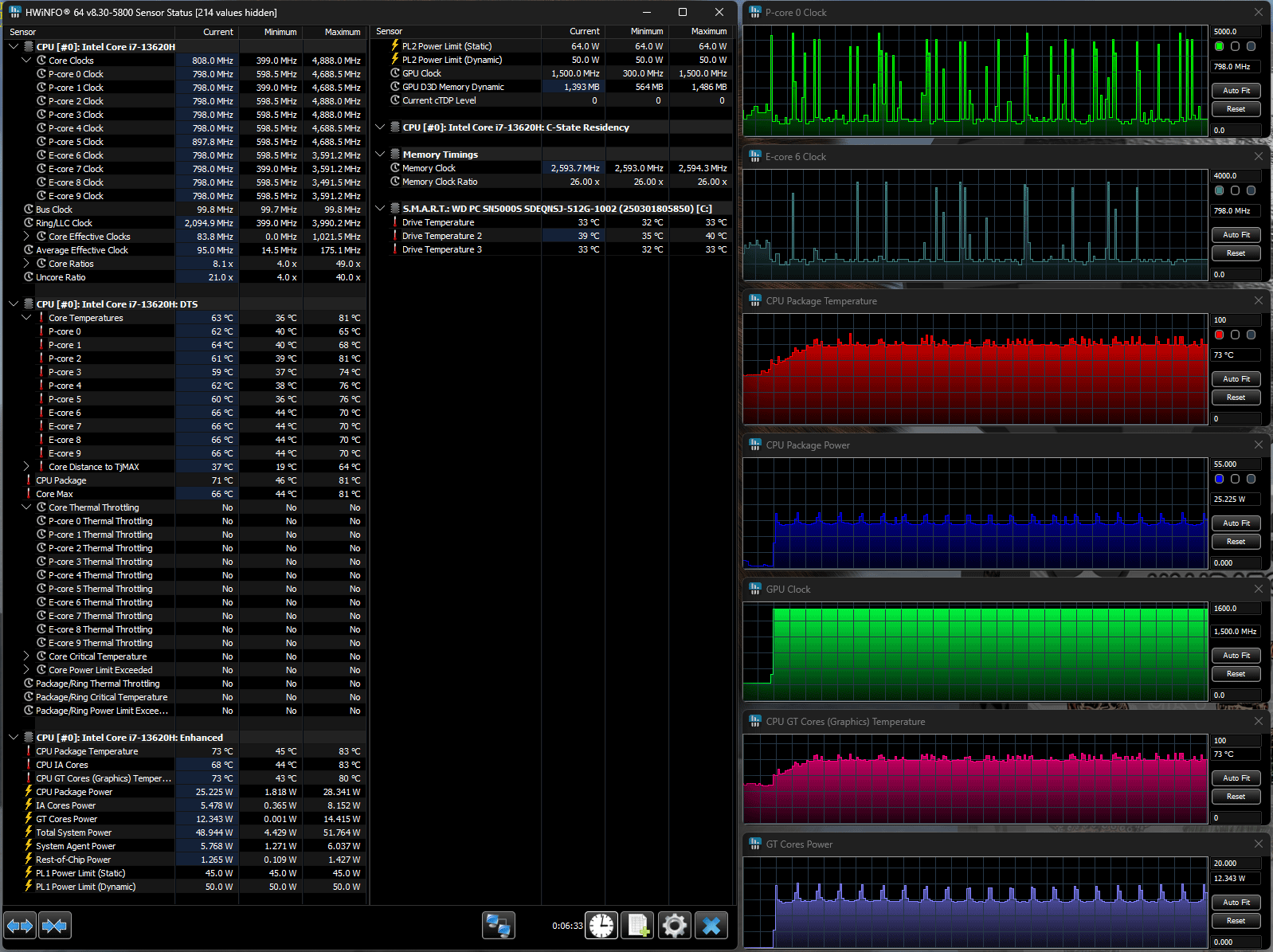Open sensor settings gear icon
1273x952 pixels.
click(674, 926)
